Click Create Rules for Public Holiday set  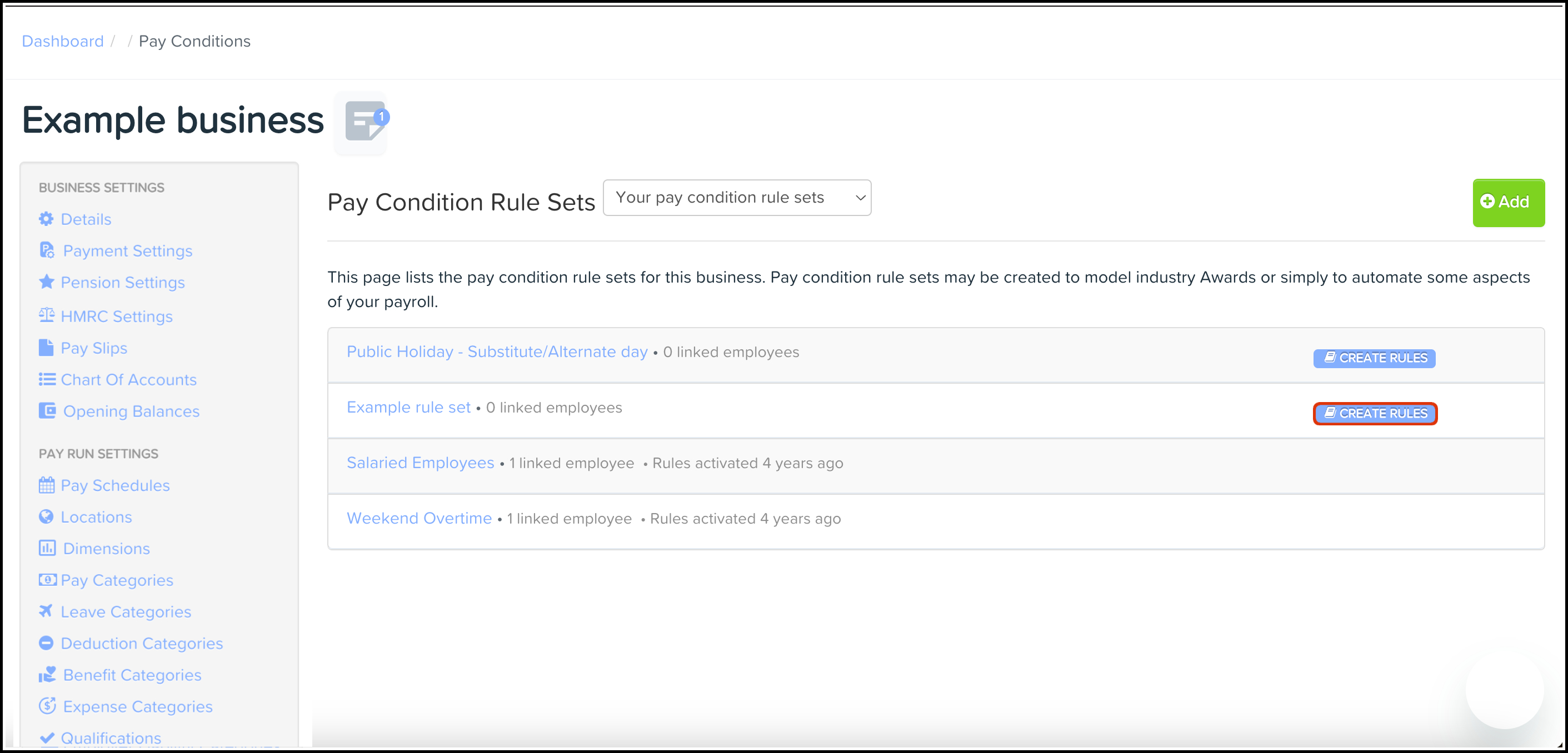(1374, 358)
